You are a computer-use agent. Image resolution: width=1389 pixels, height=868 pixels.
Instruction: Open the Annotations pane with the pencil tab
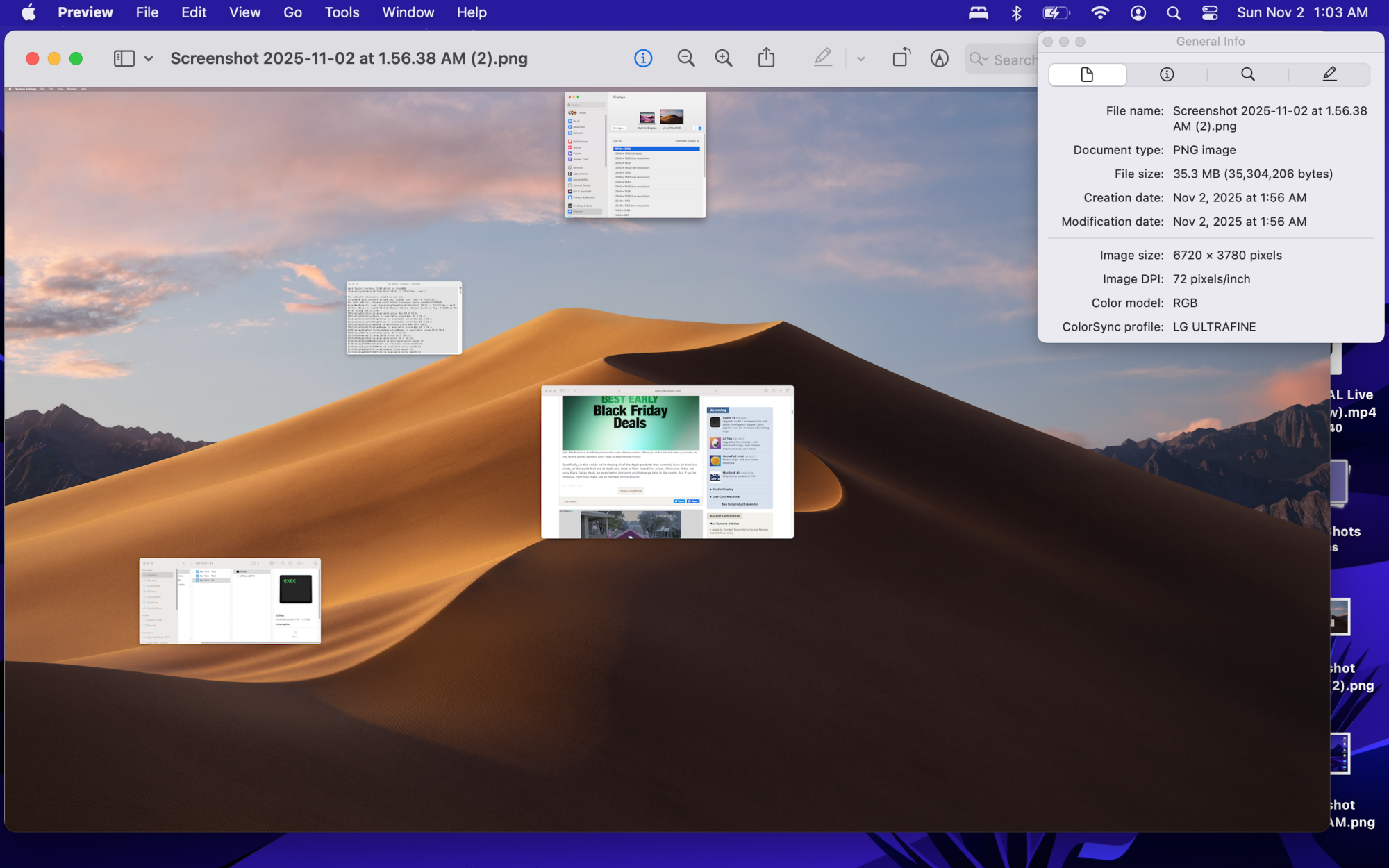pyautogui.click(x=1329, y=74)
